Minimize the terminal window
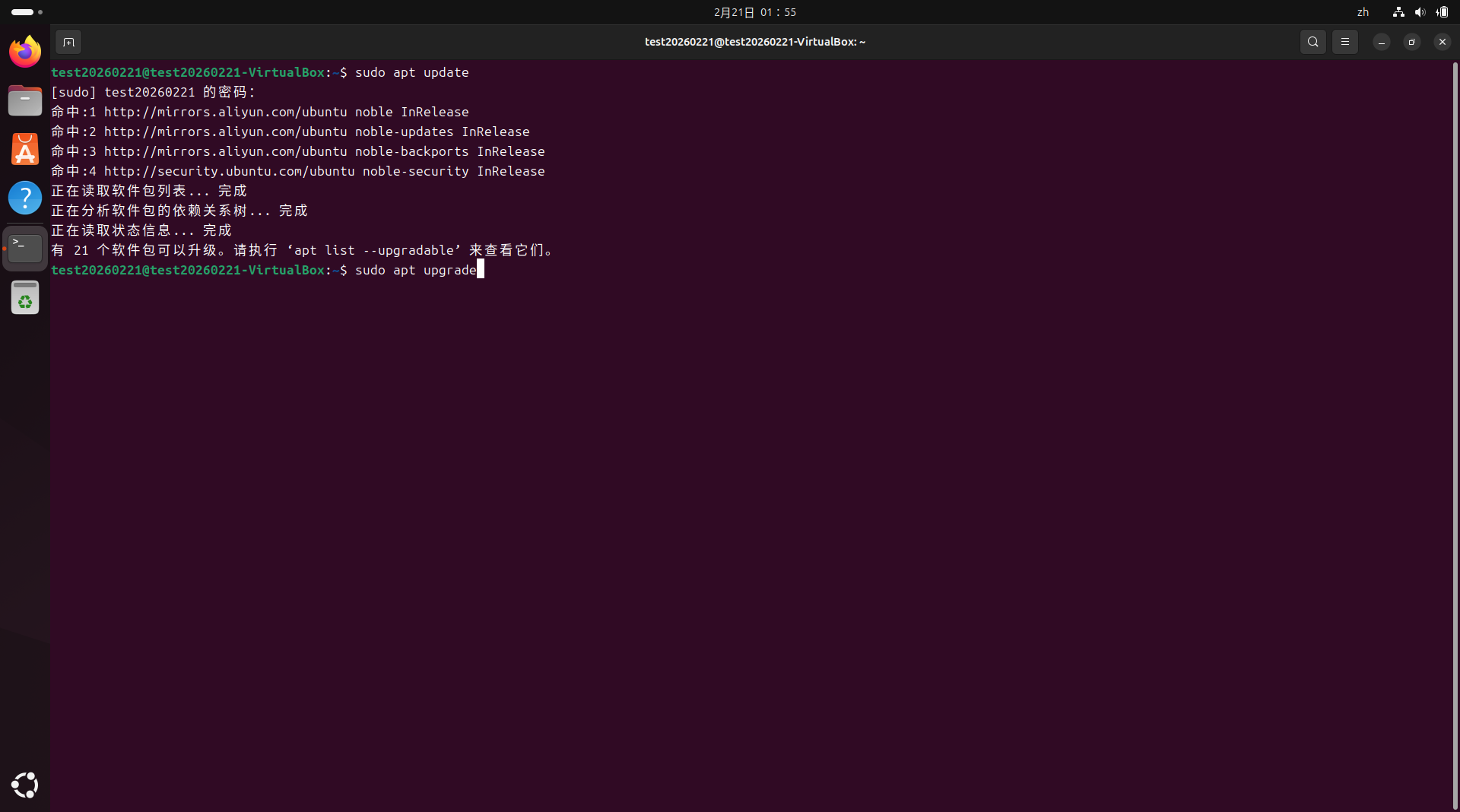This screenshot has width=1460, height=812. (1381, 42)
